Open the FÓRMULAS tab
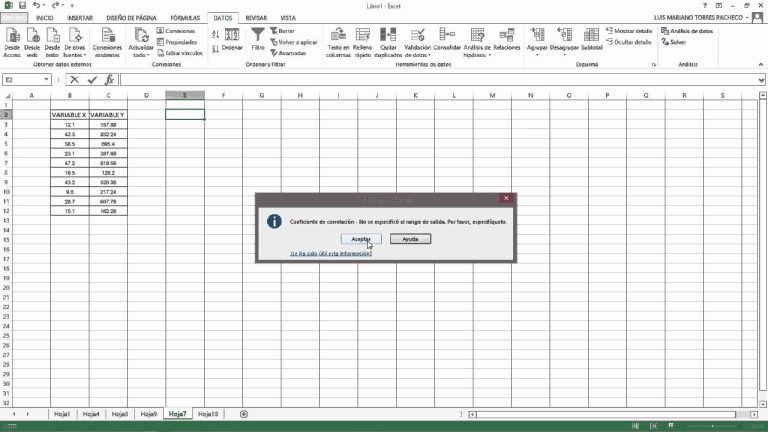This screenshot has width=768, height=432. (x=185, y=18)
